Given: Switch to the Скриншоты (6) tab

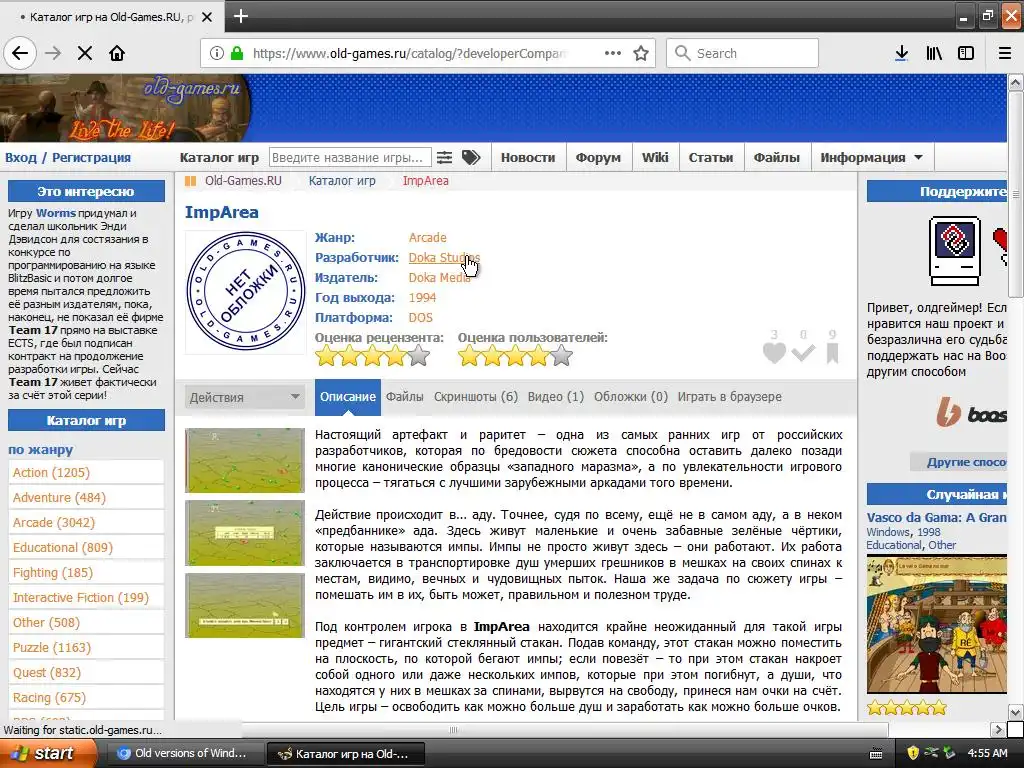Looking at the screenshot, I should pyautogui.click(x=476, y=397).
